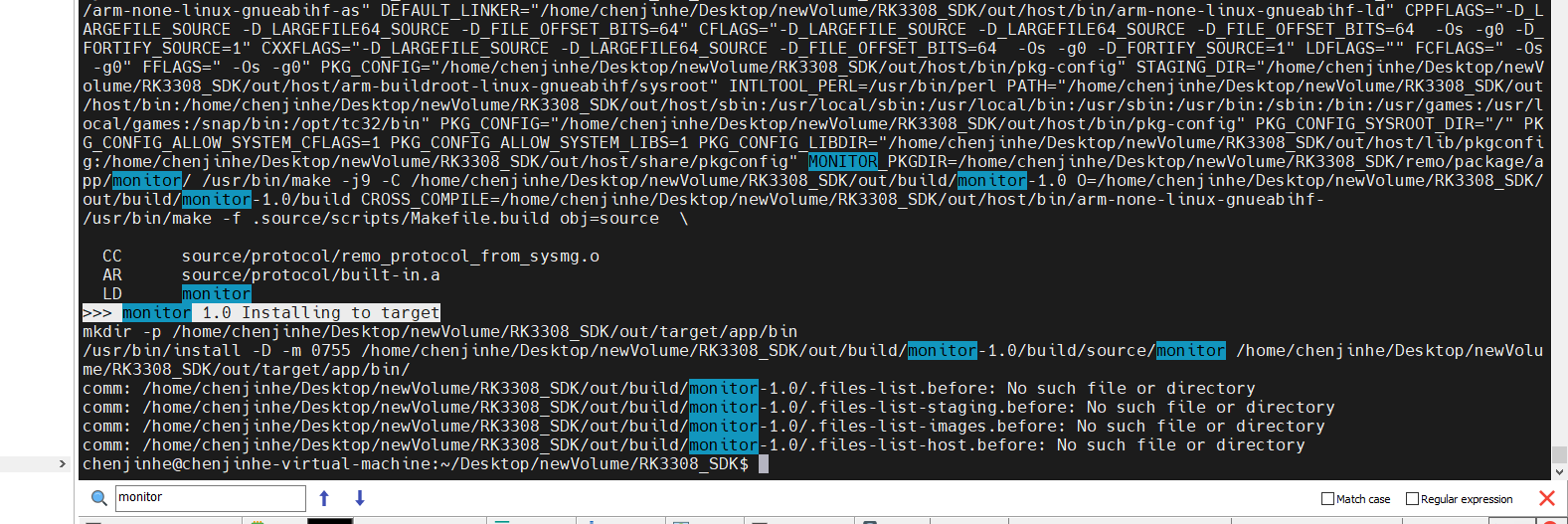Click the '.files-list-host.before' error line
Screen dimensions: 1568x524
pos(694,445)
